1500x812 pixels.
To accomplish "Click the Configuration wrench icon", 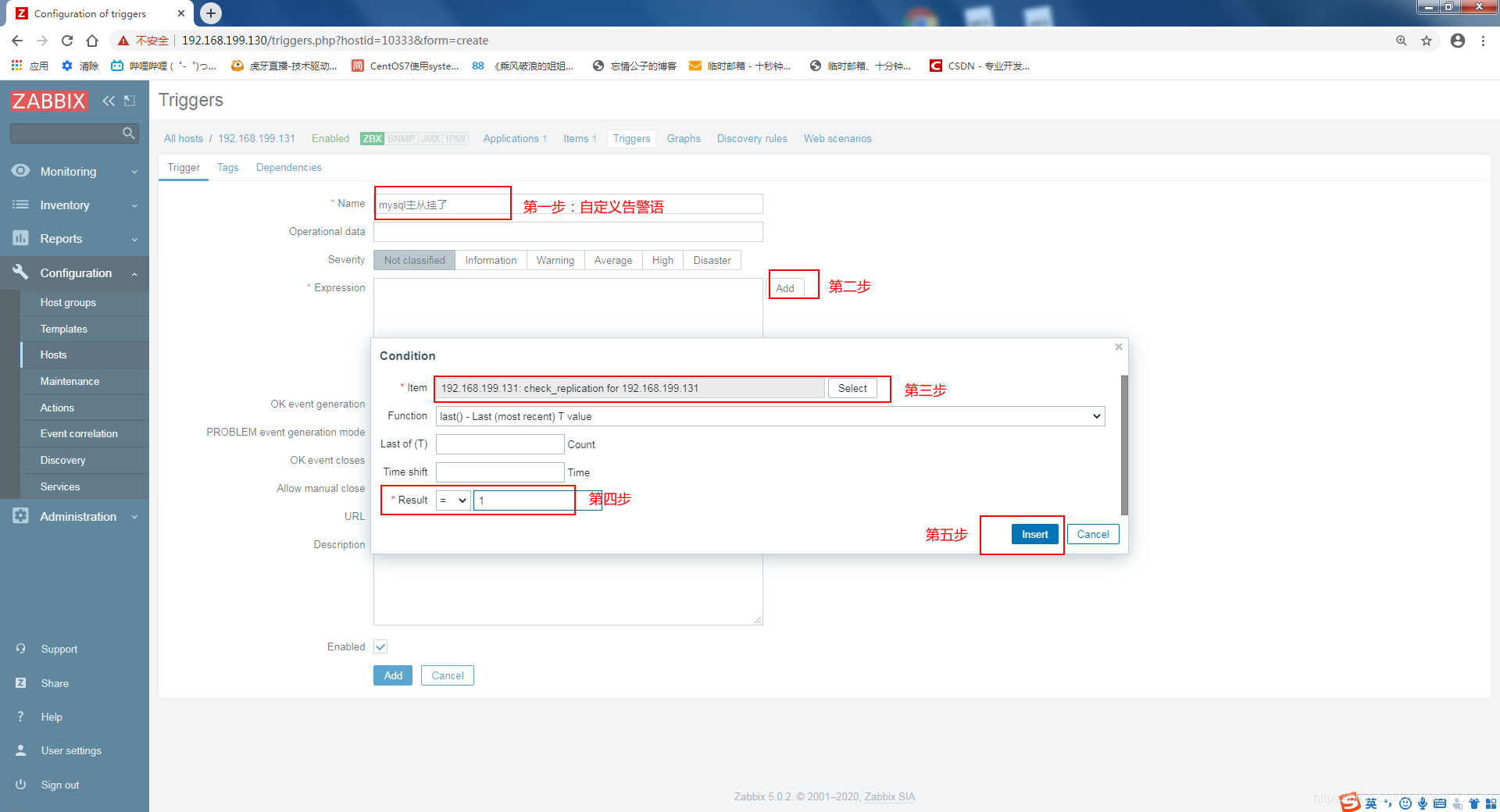I will tap(21, 272).
